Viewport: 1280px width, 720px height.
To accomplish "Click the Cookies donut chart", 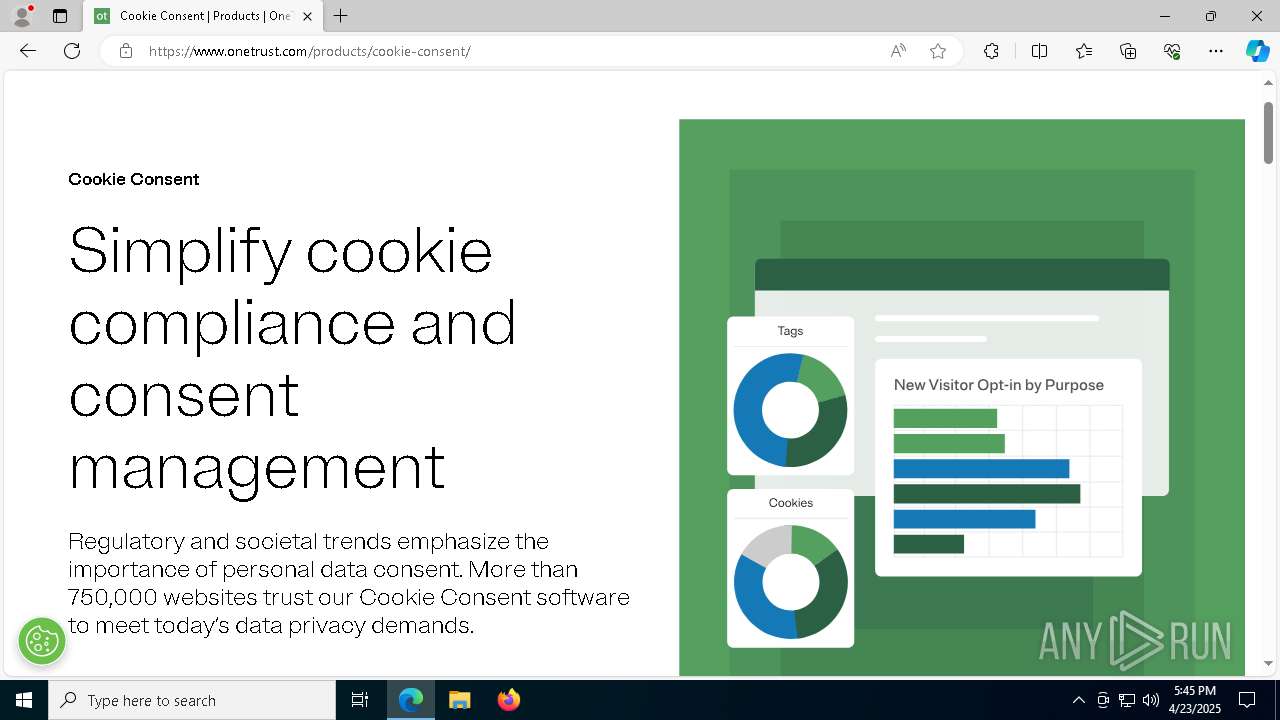I will [x=791, y=582].
